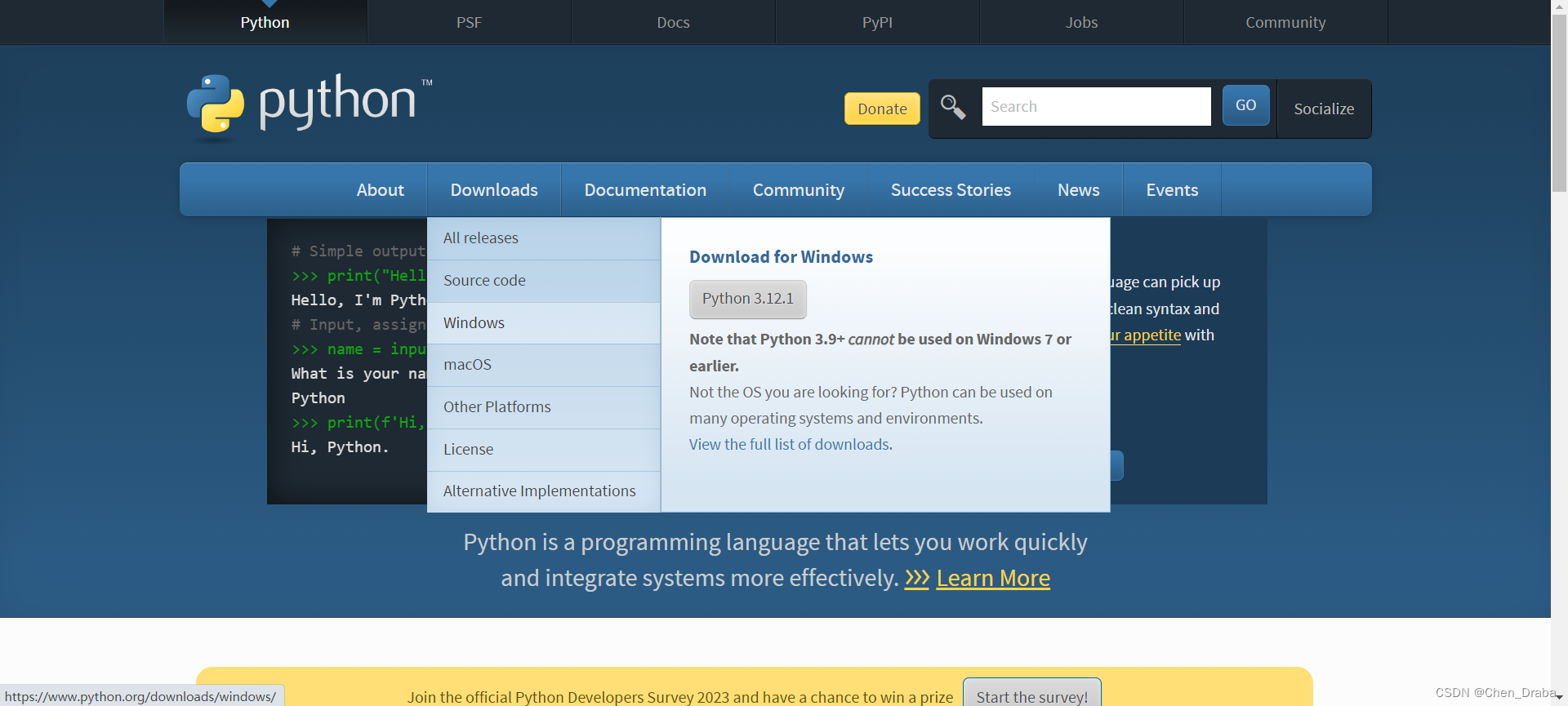The width and height of the screenshot is (1568, 706).
Task: Click the scrollbar up arrow
Action: [x=1559, y=7]
